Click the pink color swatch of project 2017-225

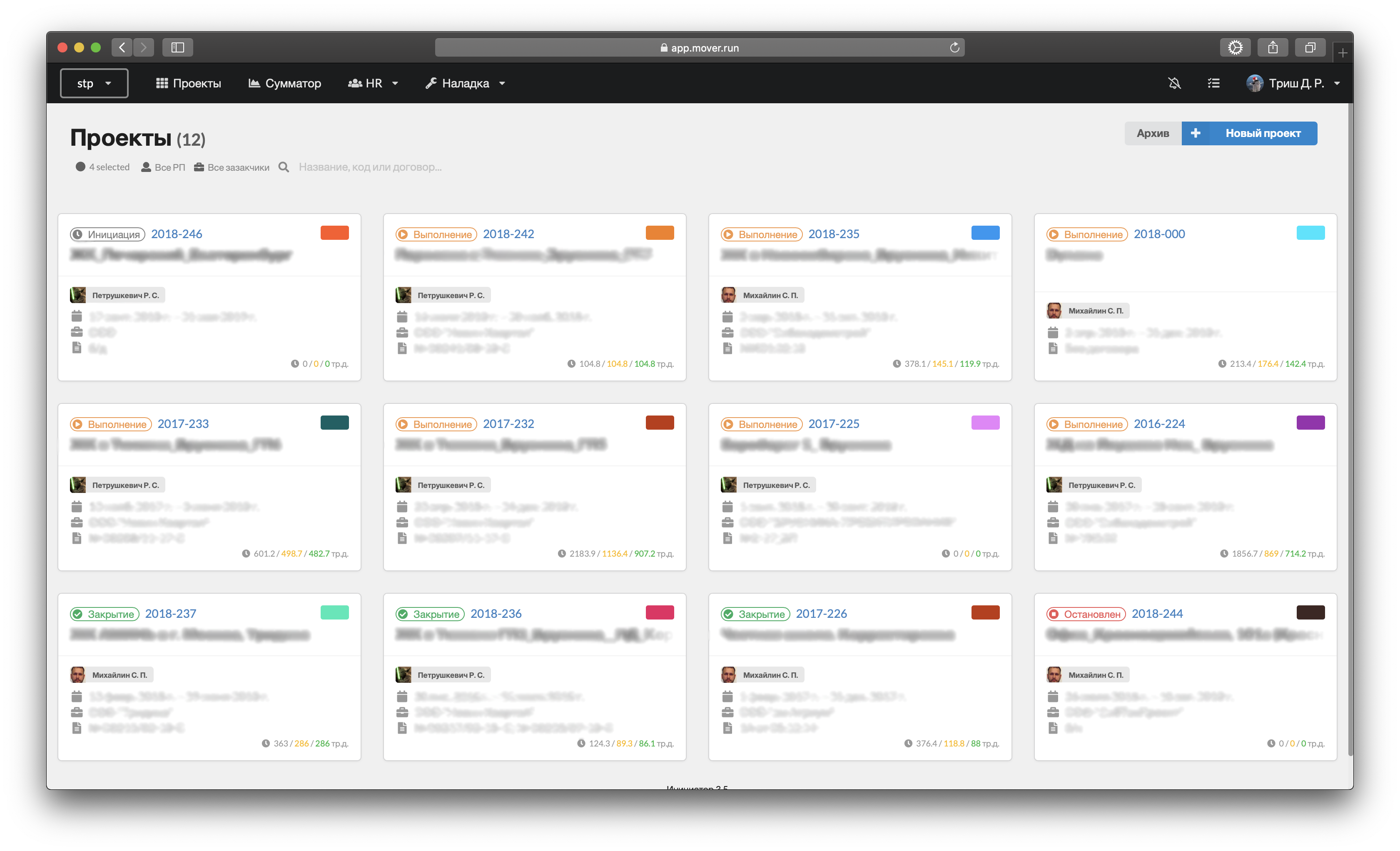pyautogui.click(x=985, y=423)
